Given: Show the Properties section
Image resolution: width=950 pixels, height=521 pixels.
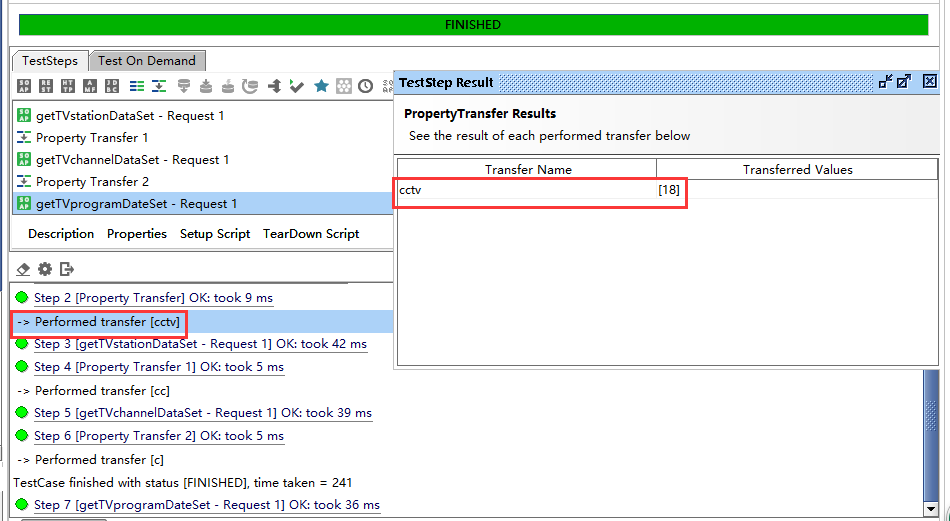Looking at the screenshot, I should pyautogui.click(x=137, y=234).
